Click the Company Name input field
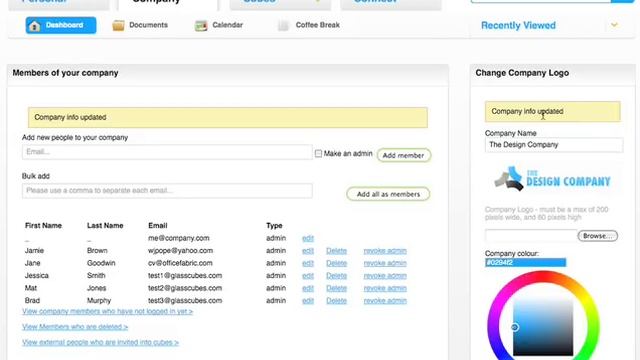This screenshot has height=360, width=640. pos(554,145)
